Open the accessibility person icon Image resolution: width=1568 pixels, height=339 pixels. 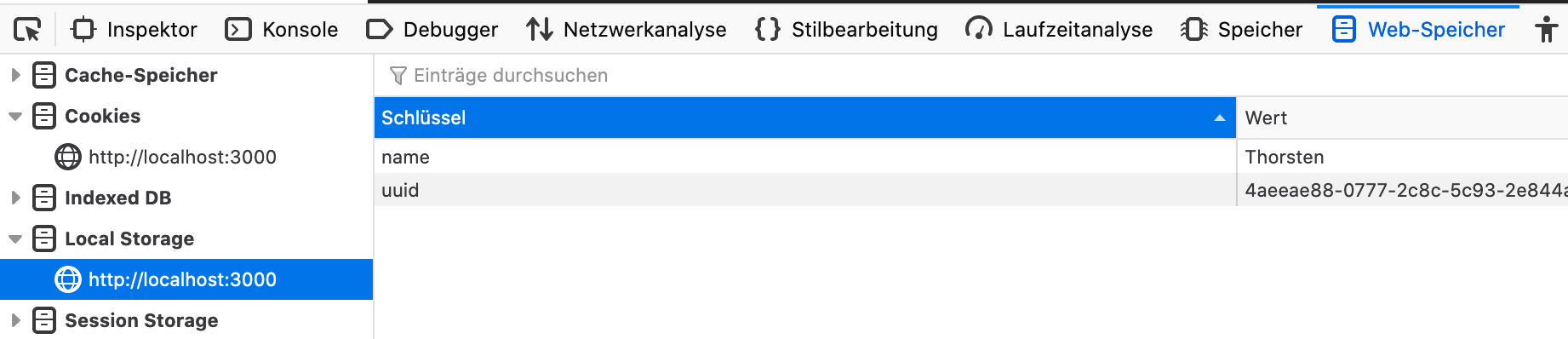pyautogui.click(x=1547, y=30)
